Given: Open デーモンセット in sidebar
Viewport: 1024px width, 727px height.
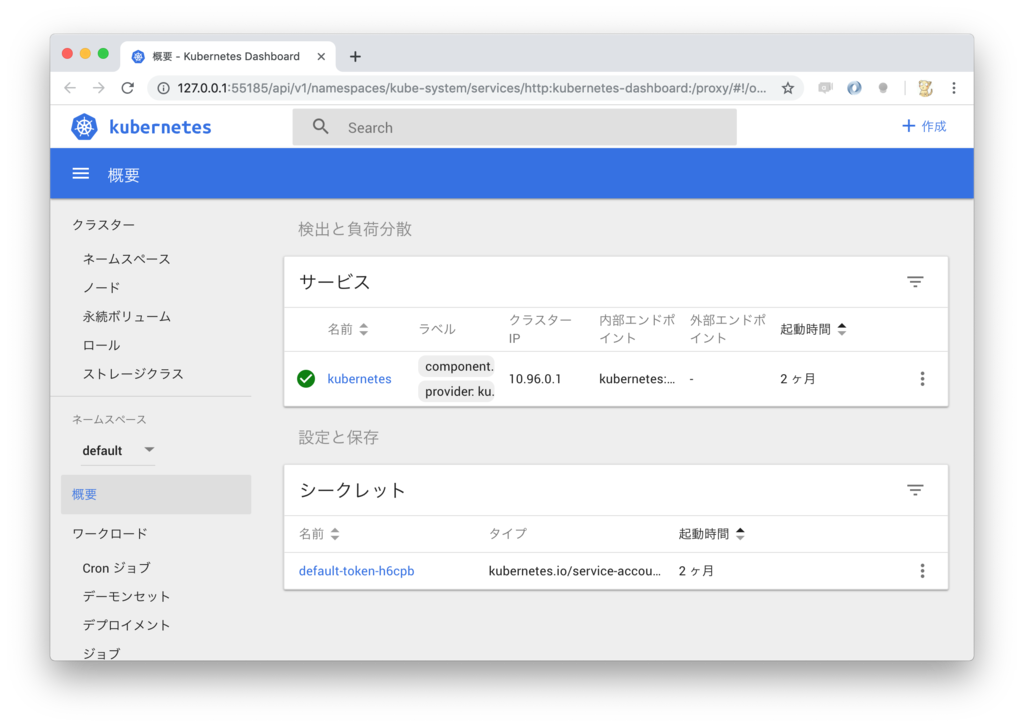Looking at the screenshot, I should tap(126, 596).
